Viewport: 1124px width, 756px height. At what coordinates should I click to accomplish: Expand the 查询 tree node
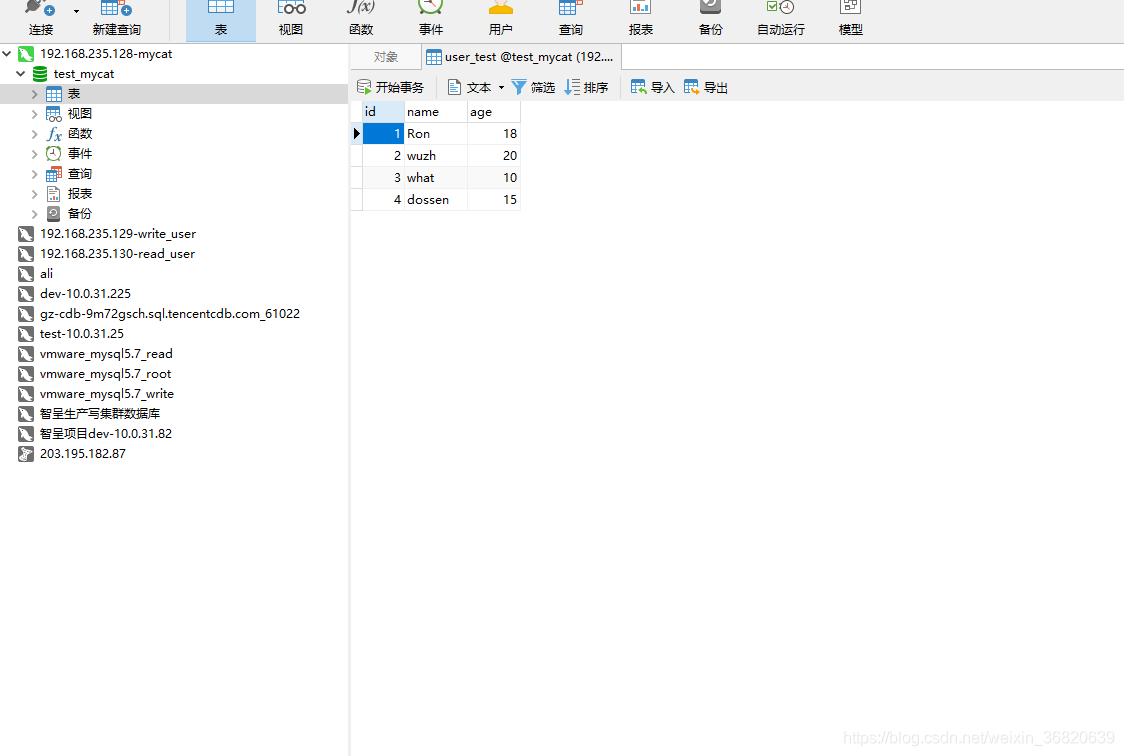point(34,174)
